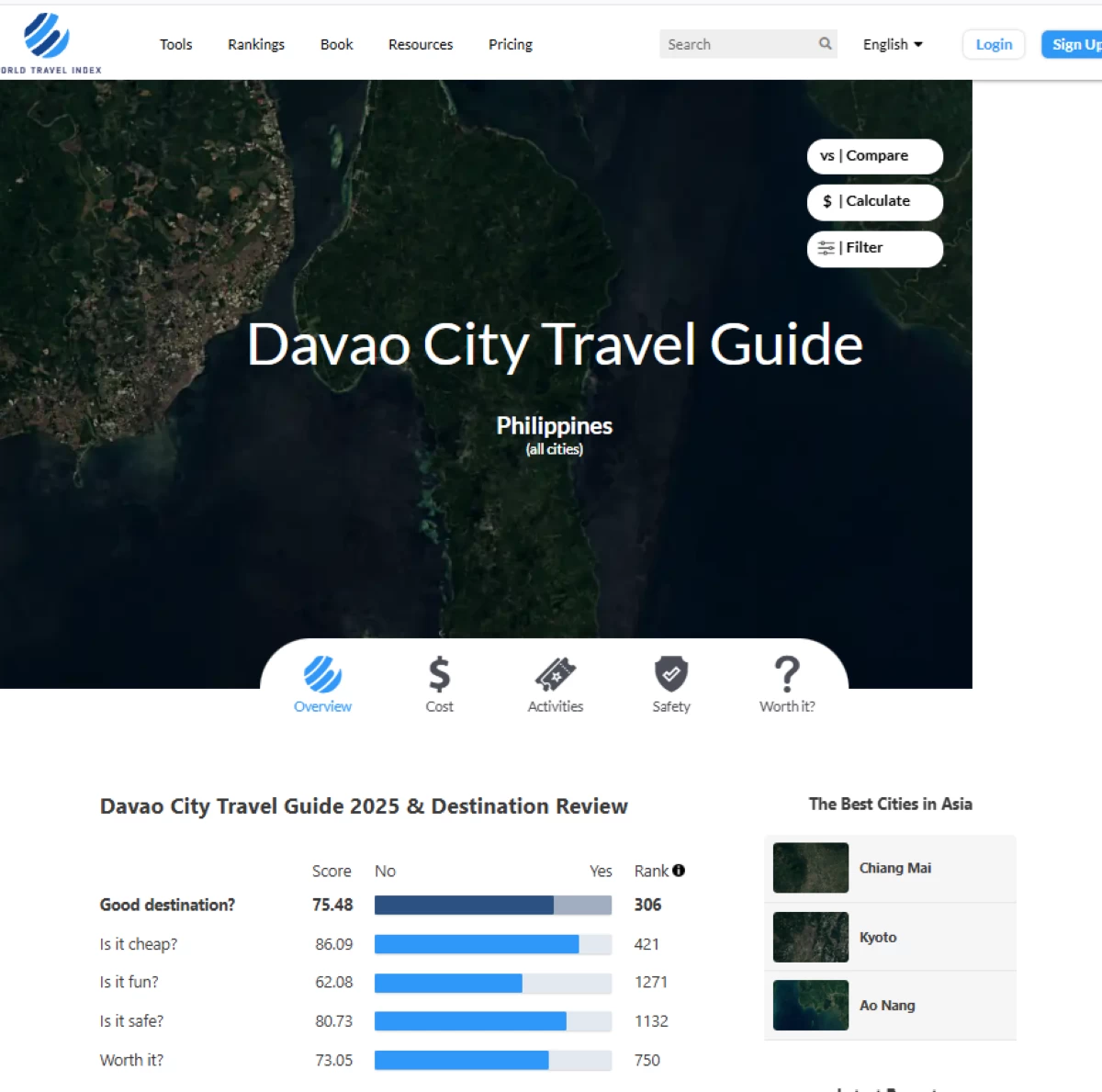This screenshot has width=1102, height=1092.
Task: Open the Resources menu
Action: (421, 44)
